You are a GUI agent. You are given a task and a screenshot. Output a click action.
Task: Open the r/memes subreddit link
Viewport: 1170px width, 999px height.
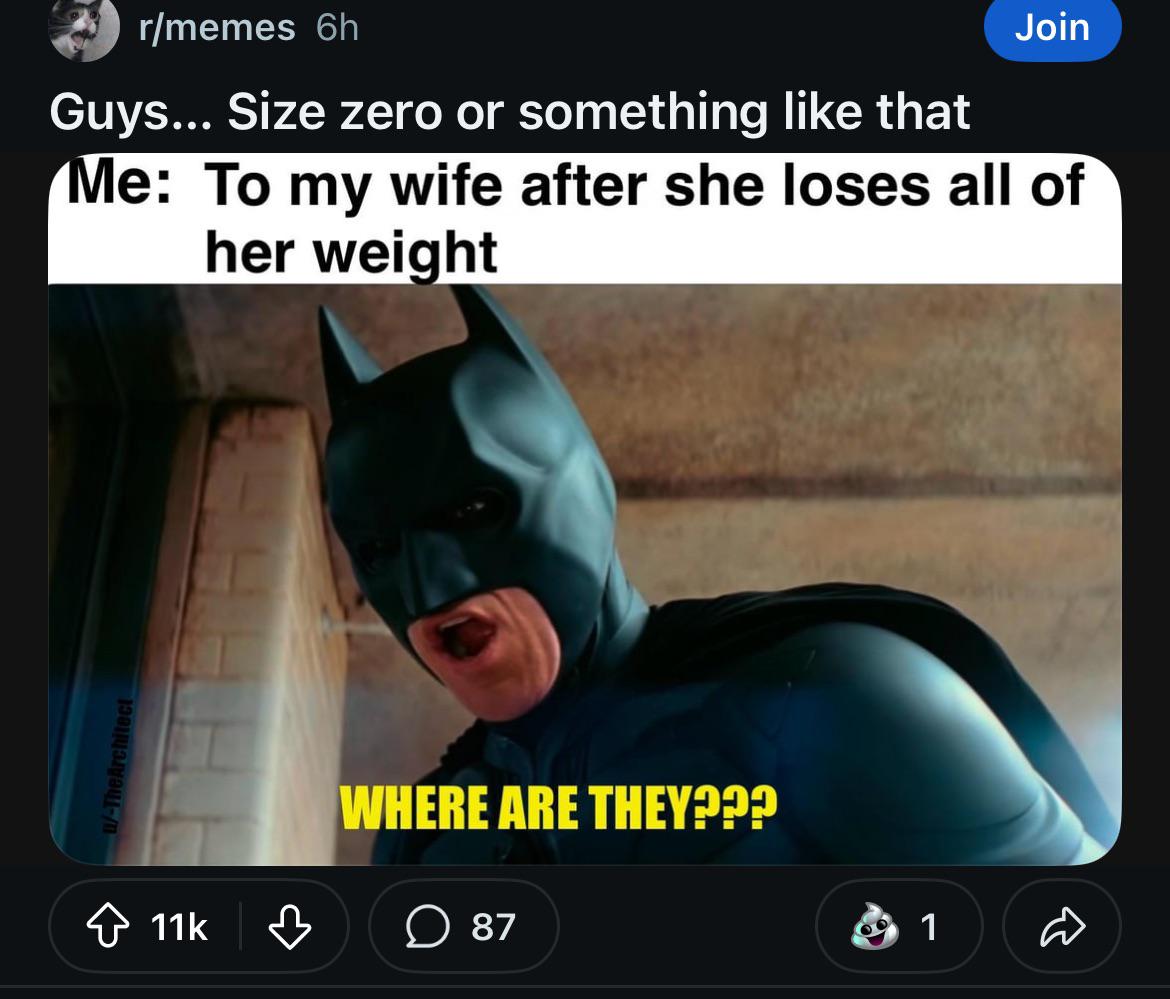coord(217,28)
